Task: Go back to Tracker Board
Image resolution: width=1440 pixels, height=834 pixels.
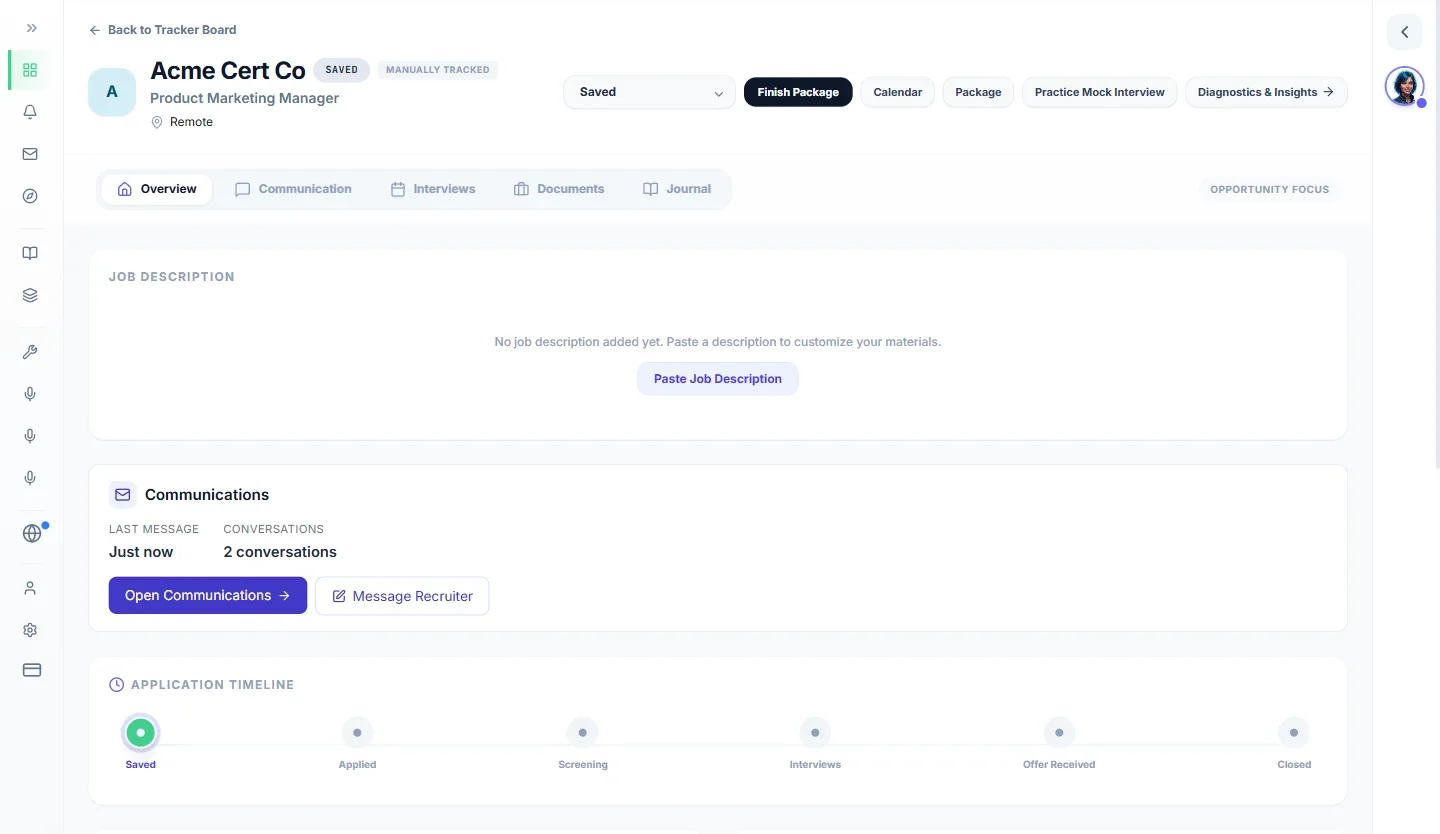Action: [x=163, y=30]
